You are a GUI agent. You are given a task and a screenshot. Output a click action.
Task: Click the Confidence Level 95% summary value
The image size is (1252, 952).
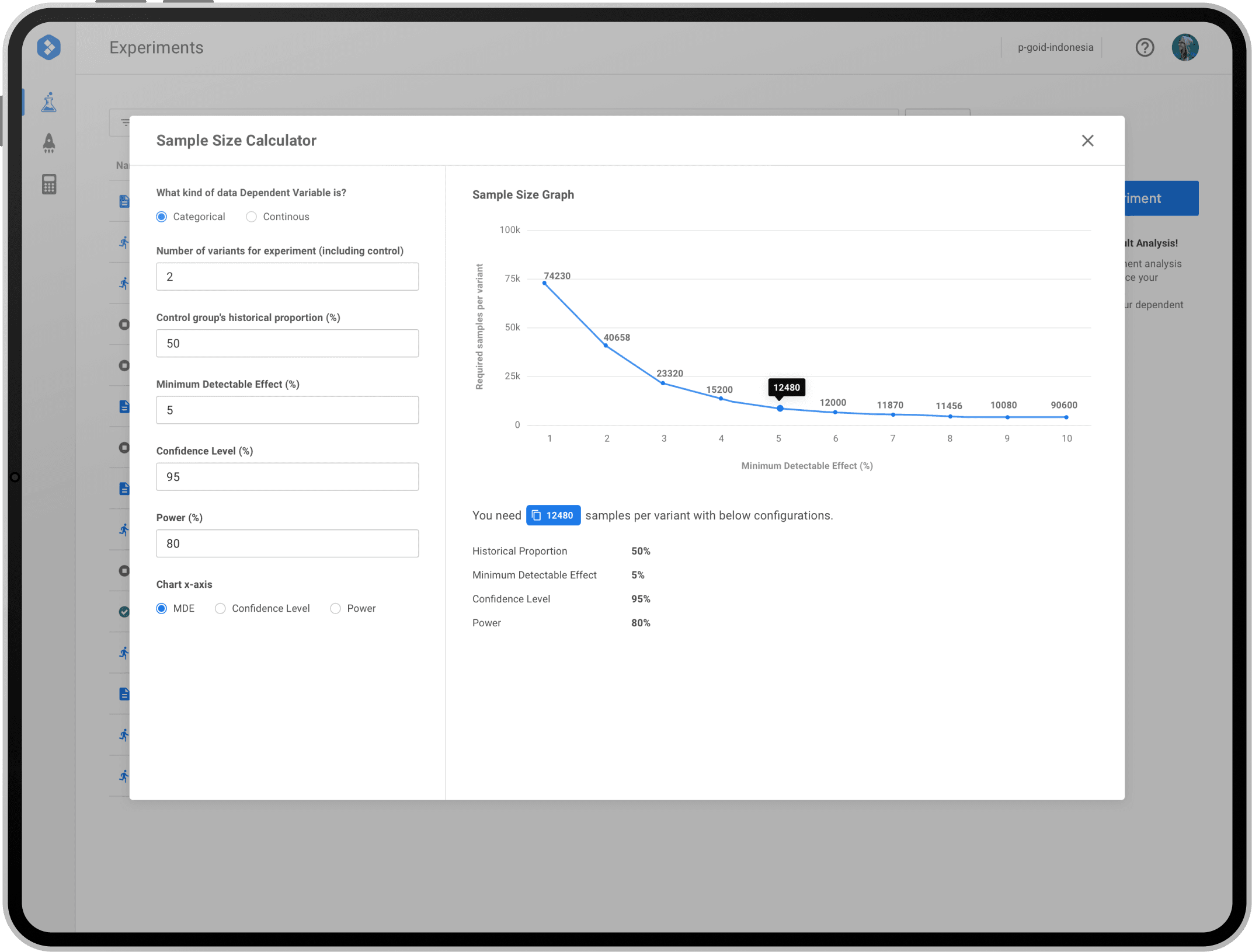(x=641, y=599)
